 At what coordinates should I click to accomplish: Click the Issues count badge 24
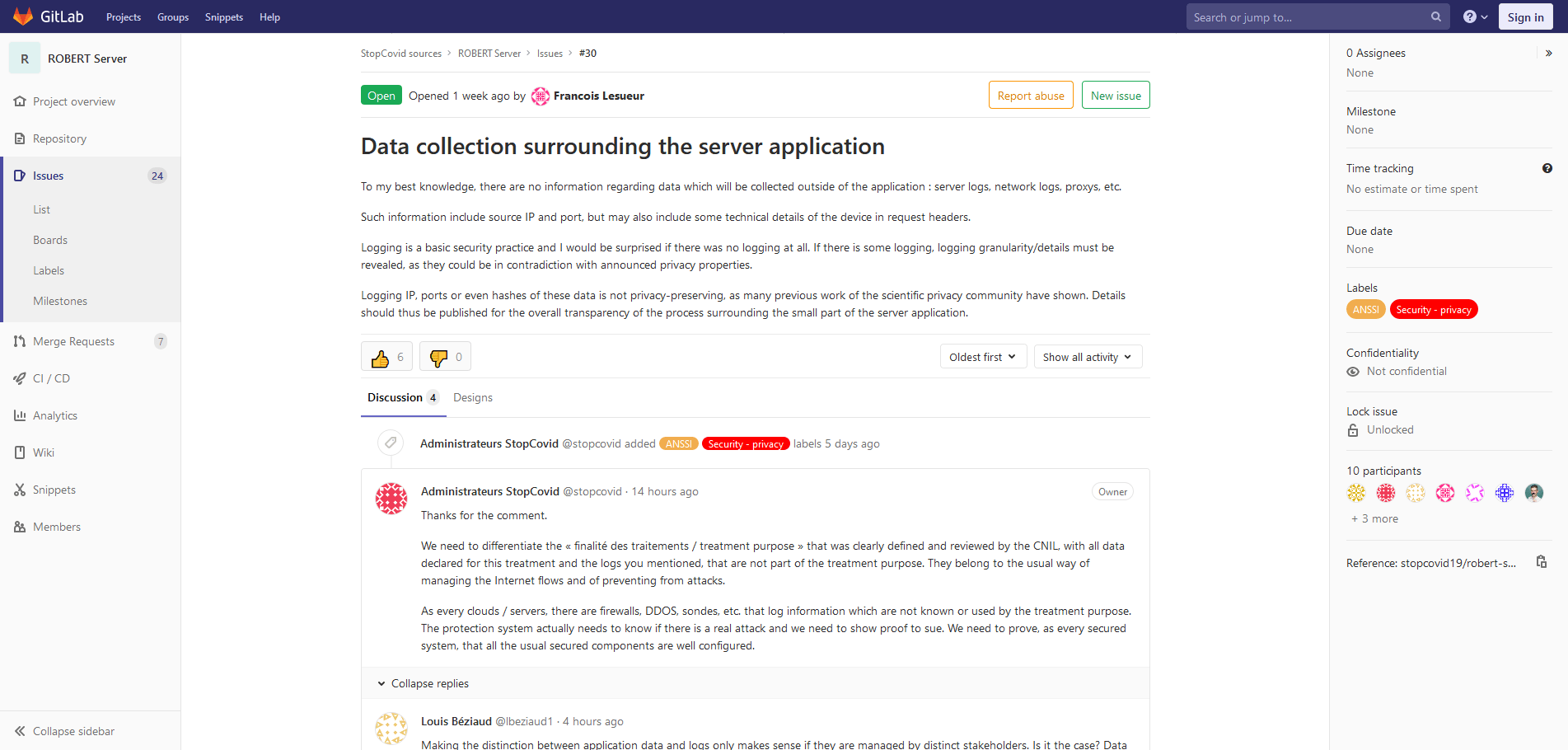pyautogui.click(x=157, y=176)
